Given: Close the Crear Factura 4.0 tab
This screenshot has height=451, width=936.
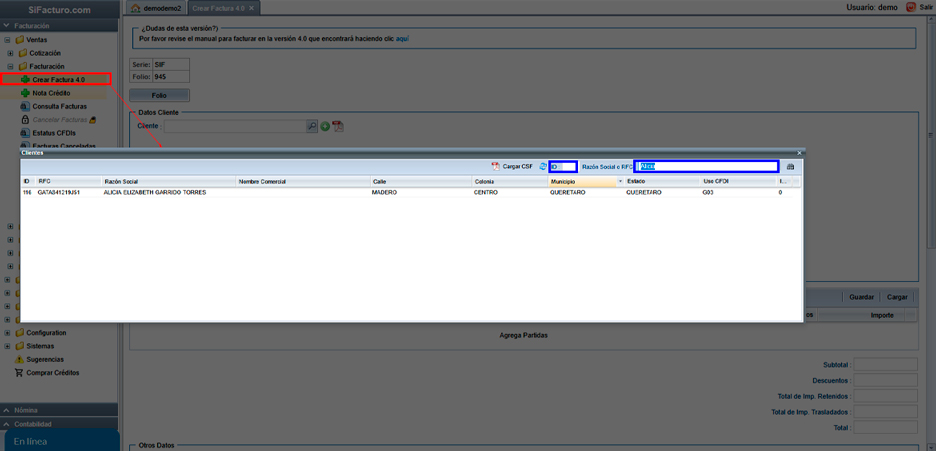Looking at the screenshot, I should [252, 8].
